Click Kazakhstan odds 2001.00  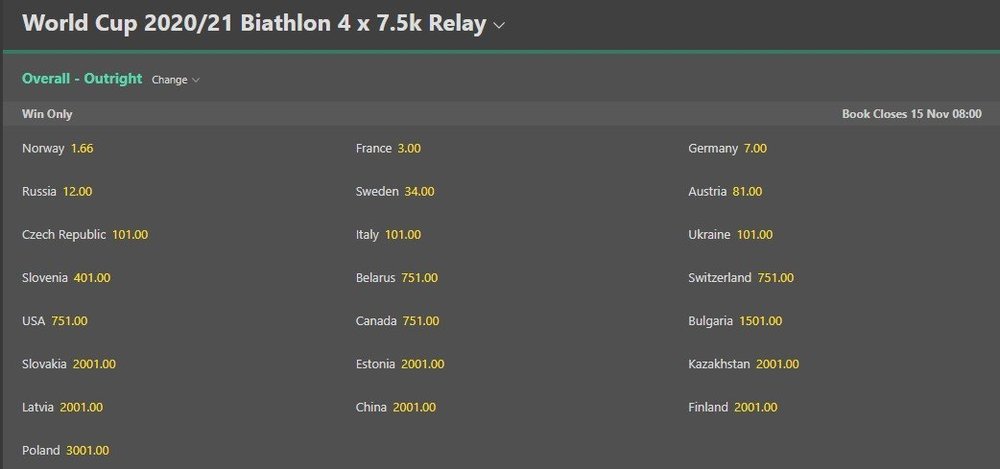pos(777,364)
